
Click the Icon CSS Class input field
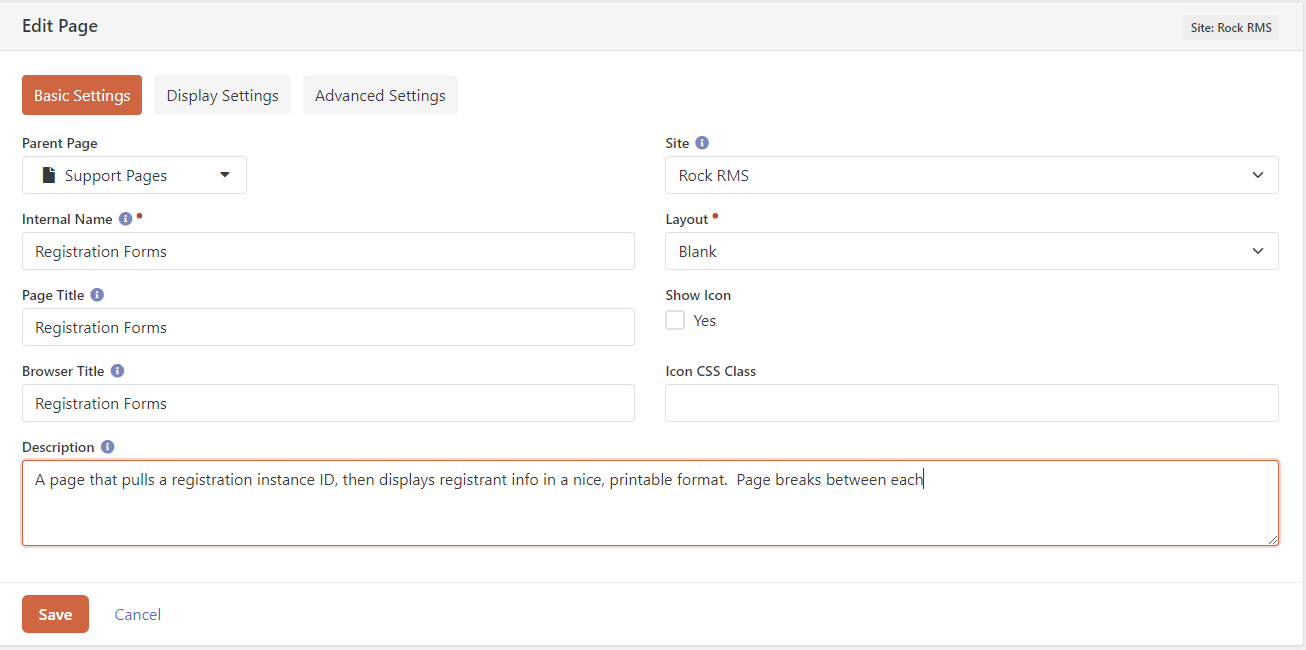(x=971, y=403)
